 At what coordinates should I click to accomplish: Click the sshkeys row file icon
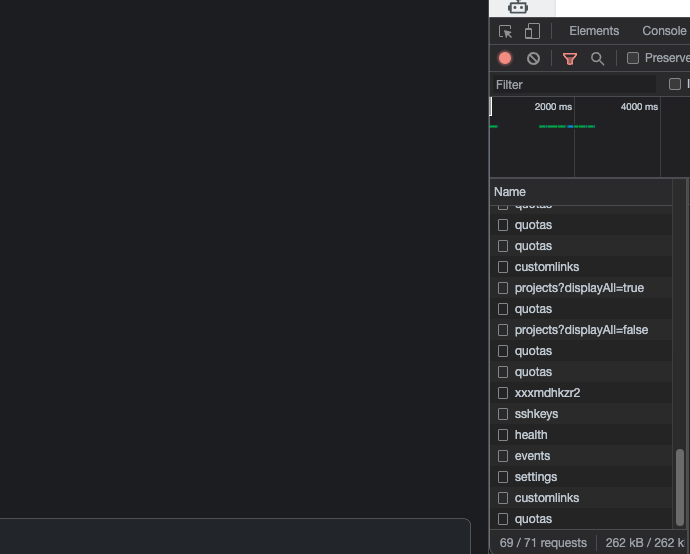tap(503, 414)
